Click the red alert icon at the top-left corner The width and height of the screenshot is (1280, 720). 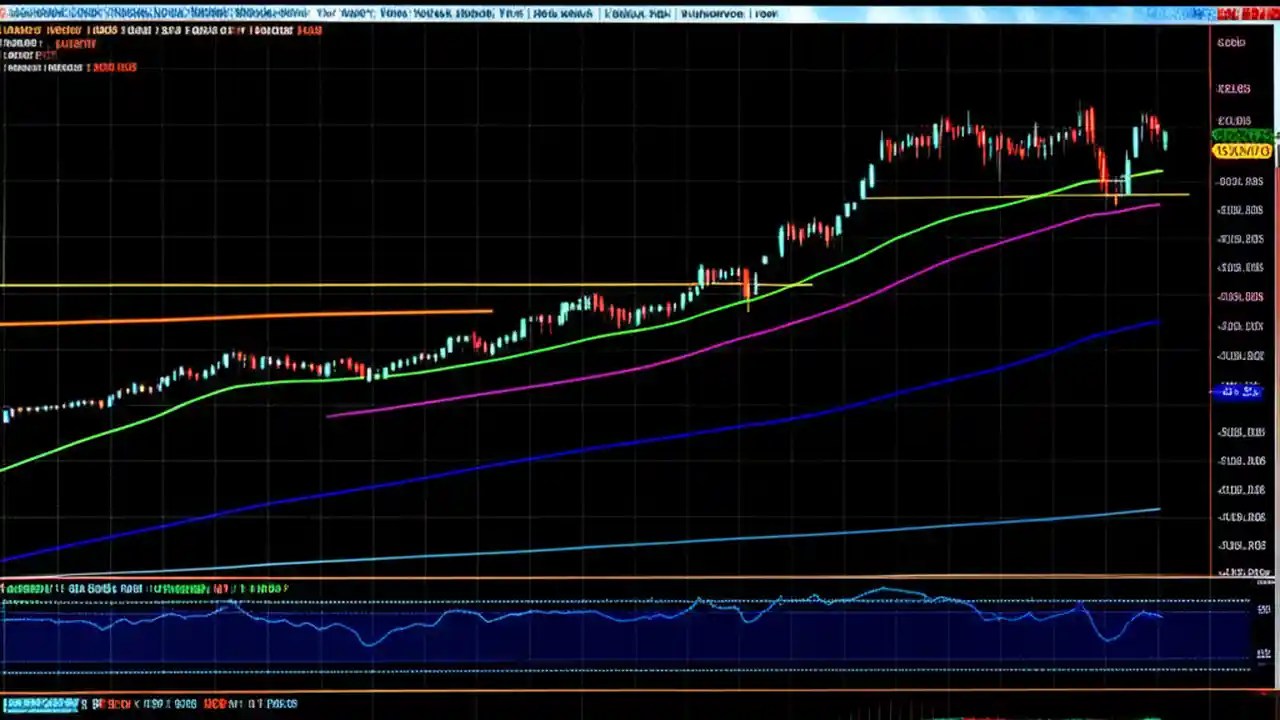(6, 13)
